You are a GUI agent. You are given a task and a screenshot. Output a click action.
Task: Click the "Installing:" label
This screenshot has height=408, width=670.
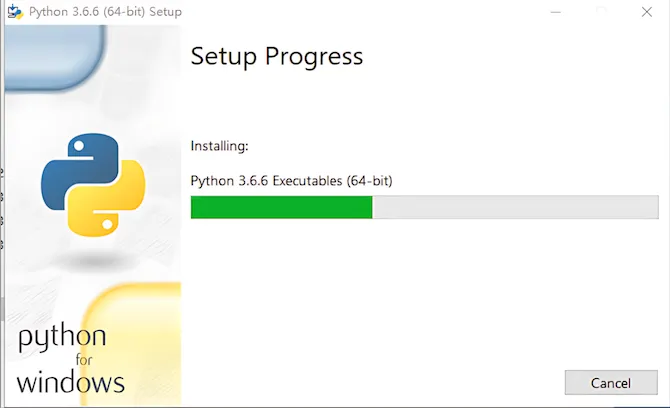click(x=219, y=146)
